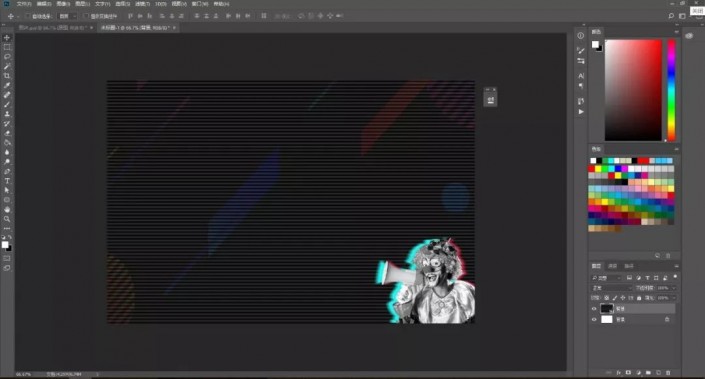
Task: Hide the top layer using eye icon
Action: (594, 309)
